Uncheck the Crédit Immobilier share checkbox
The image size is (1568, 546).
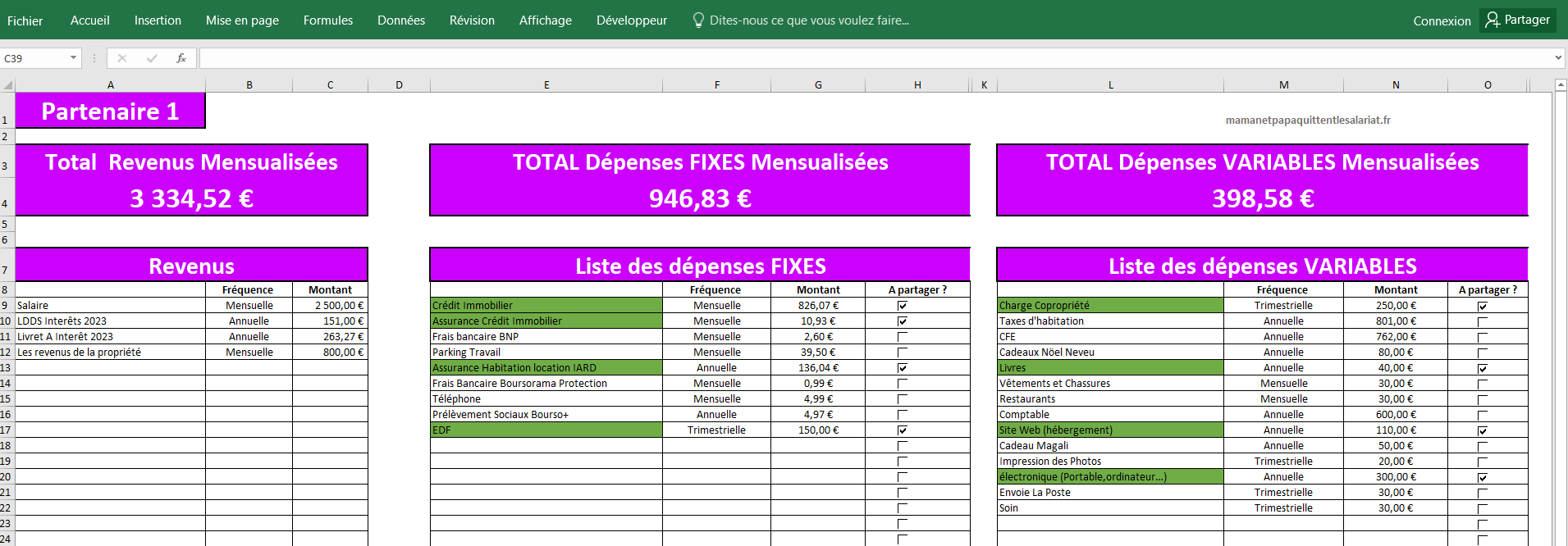pos(903,306)
